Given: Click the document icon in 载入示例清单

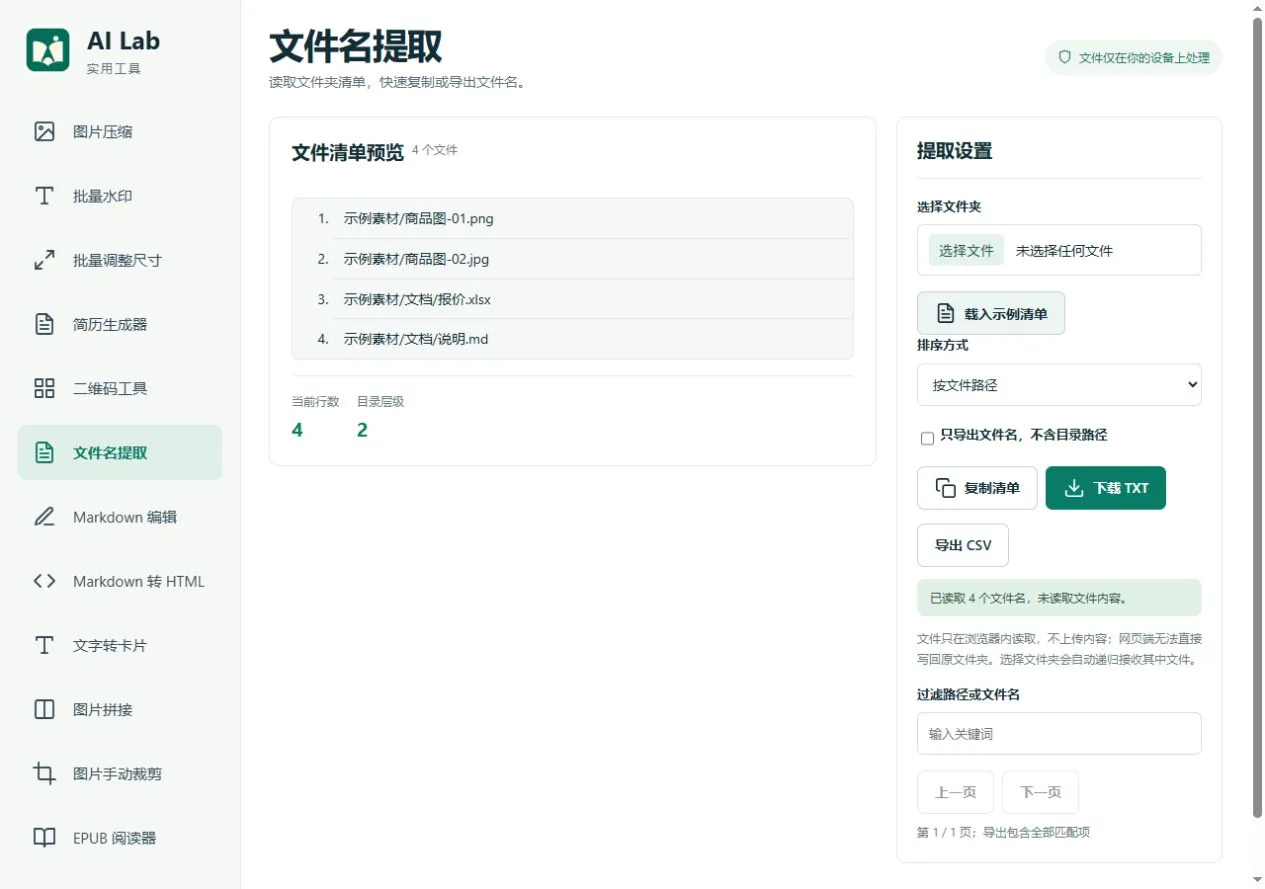Looking at the screenshot, I should (945, 313).
